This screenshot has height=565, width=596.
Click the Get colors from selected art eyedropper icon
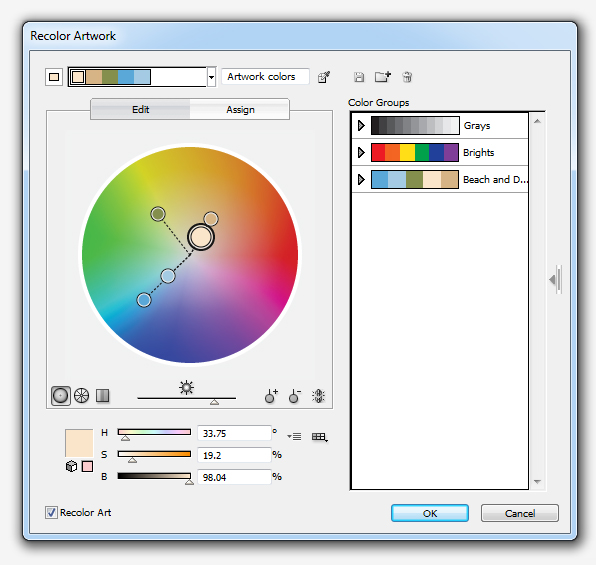pyautogui.click(x=324, y=77)
